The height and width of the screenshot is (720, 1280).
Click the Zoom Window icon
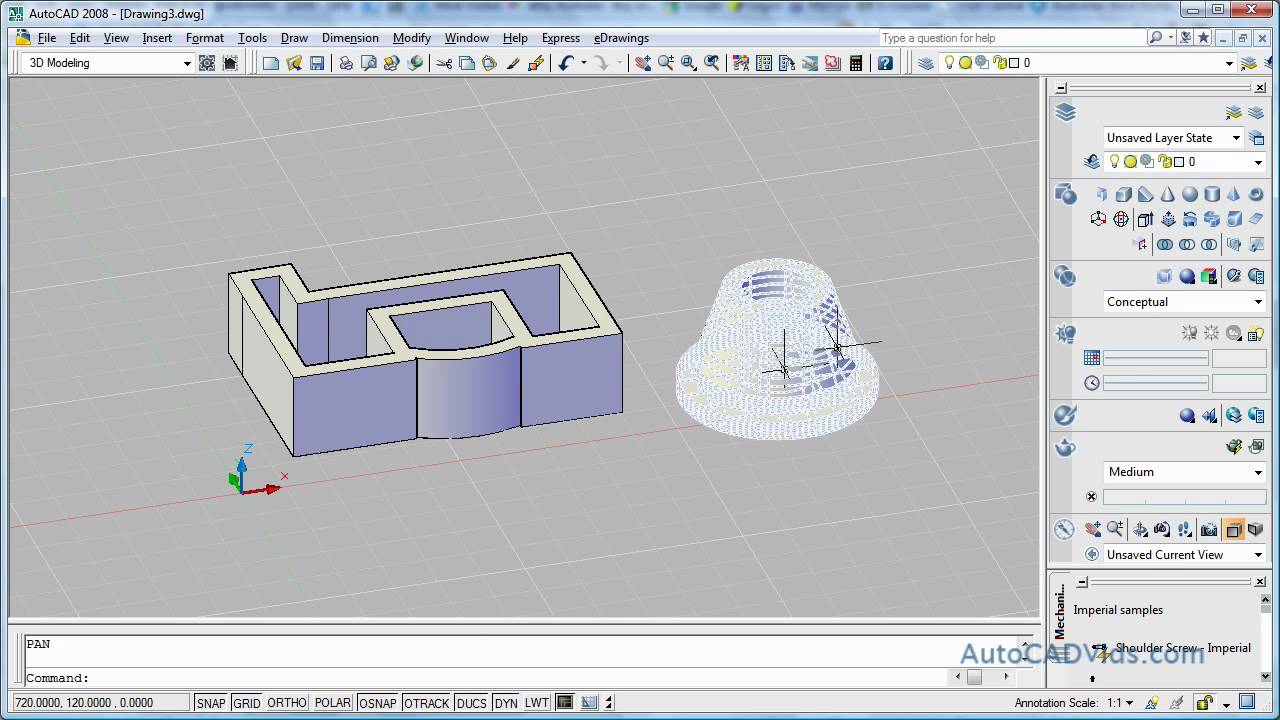point(689,63)
